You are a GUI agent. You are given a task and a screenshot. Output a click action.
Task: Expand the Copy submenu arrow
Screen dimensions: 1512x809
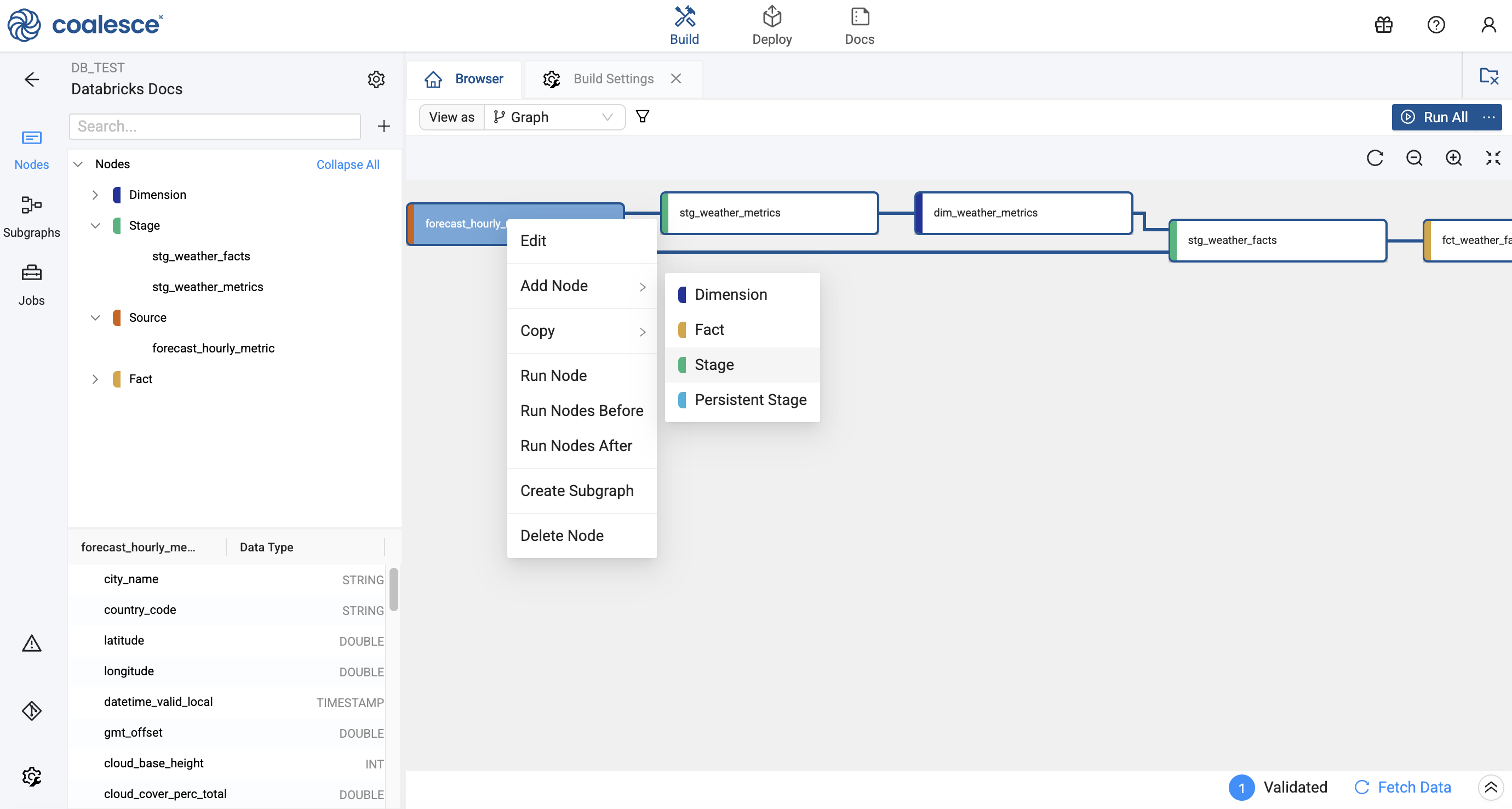pyautogui.click(x=642, y=332)
